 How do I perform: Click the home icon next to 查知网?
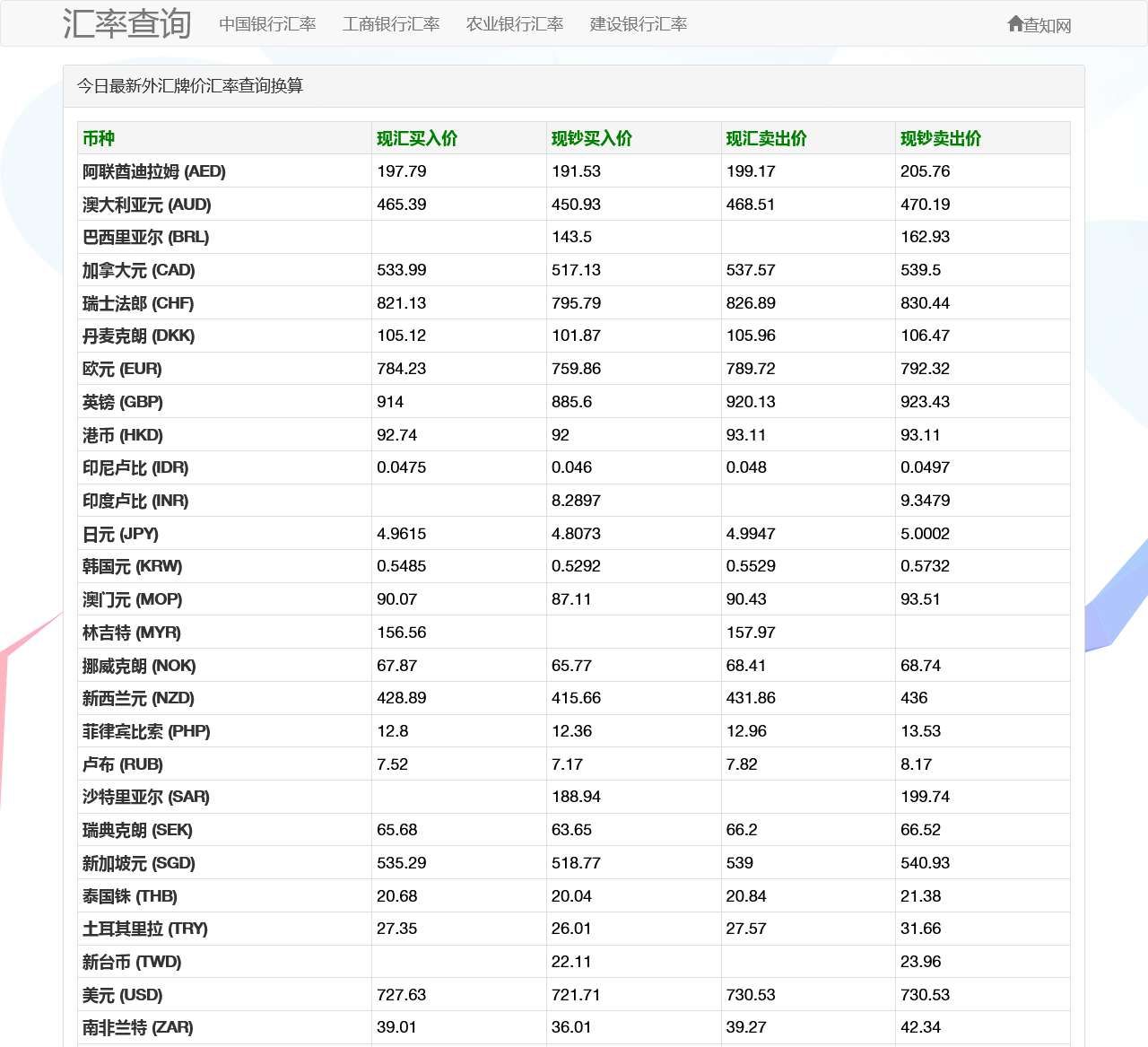point(1014,25)
